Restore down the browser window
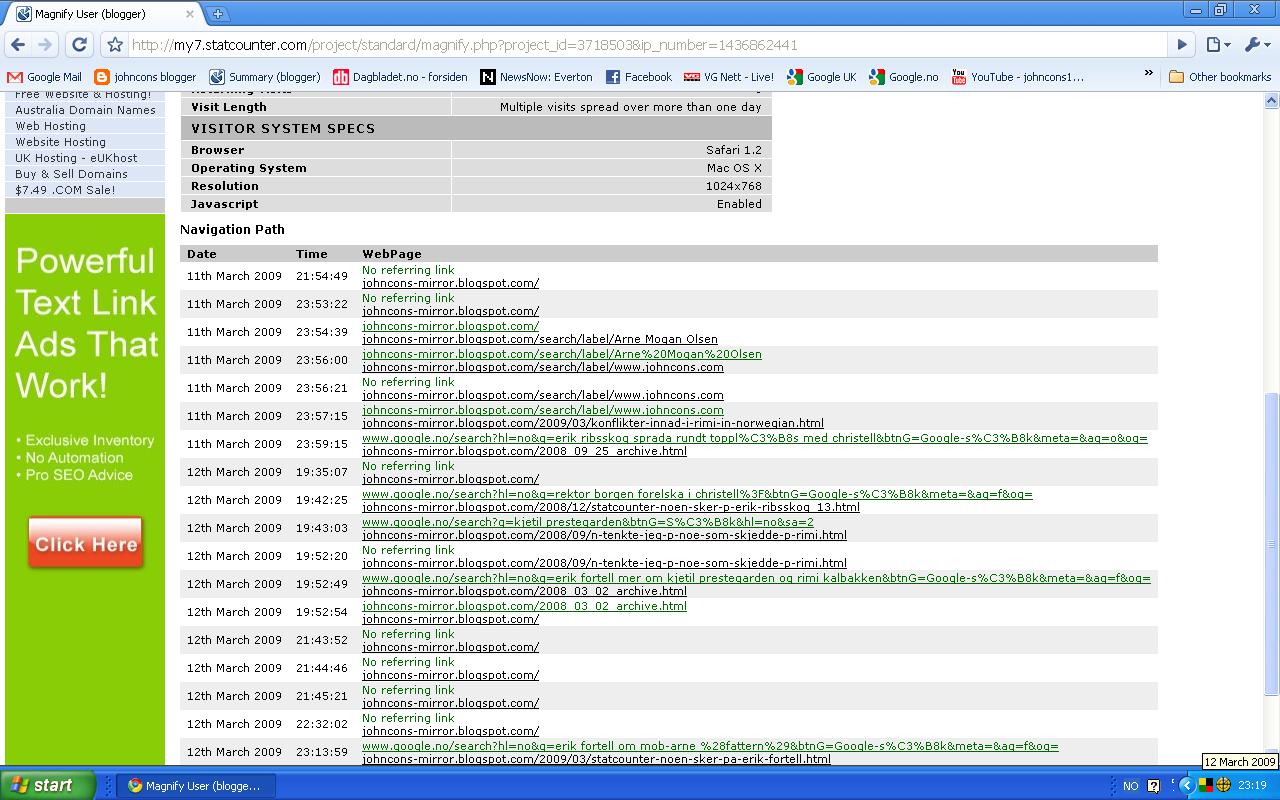 click(x=1221, y=10)
